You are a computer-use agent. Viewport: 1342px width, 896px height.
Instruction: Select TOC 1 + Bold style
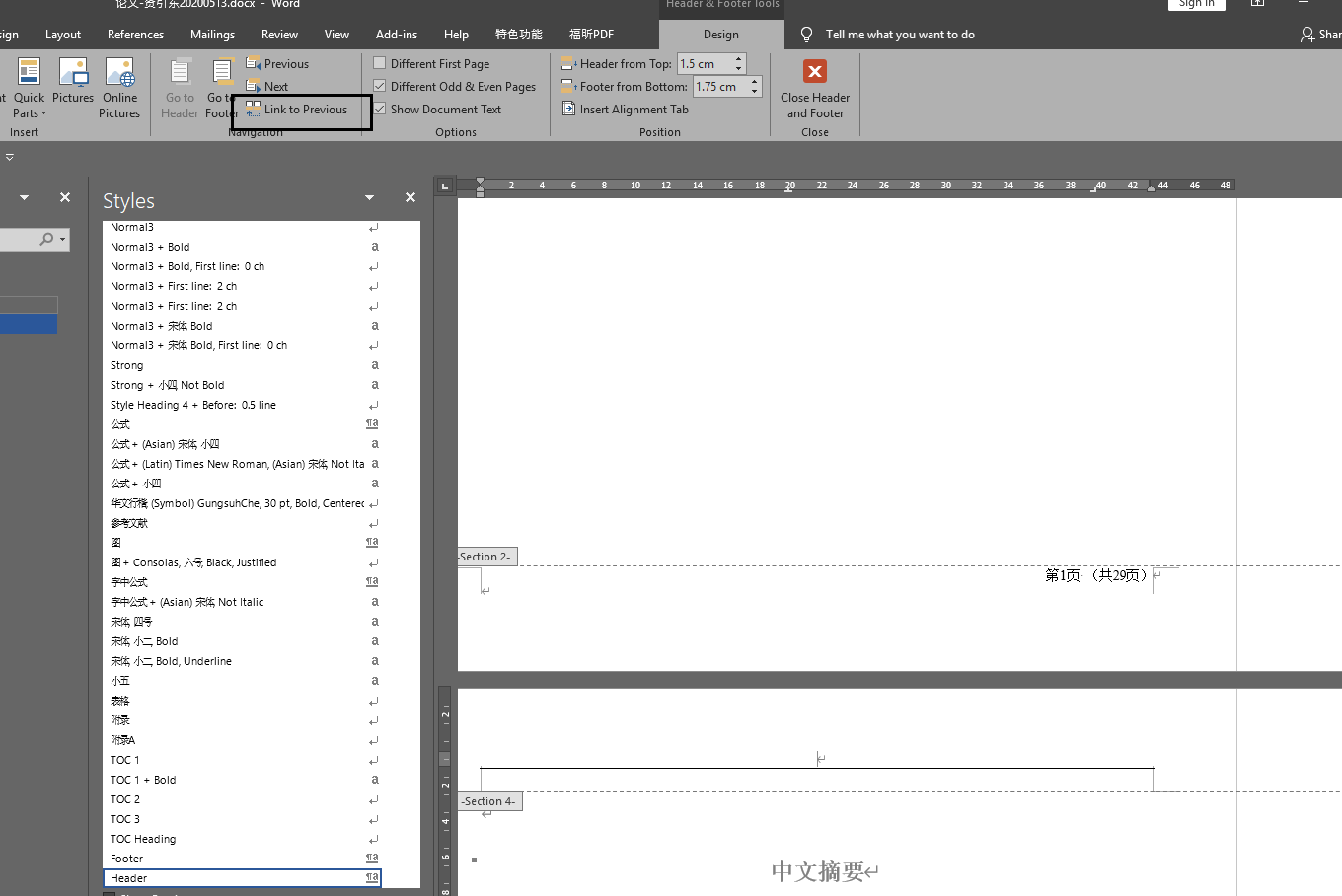pos(242,780)
